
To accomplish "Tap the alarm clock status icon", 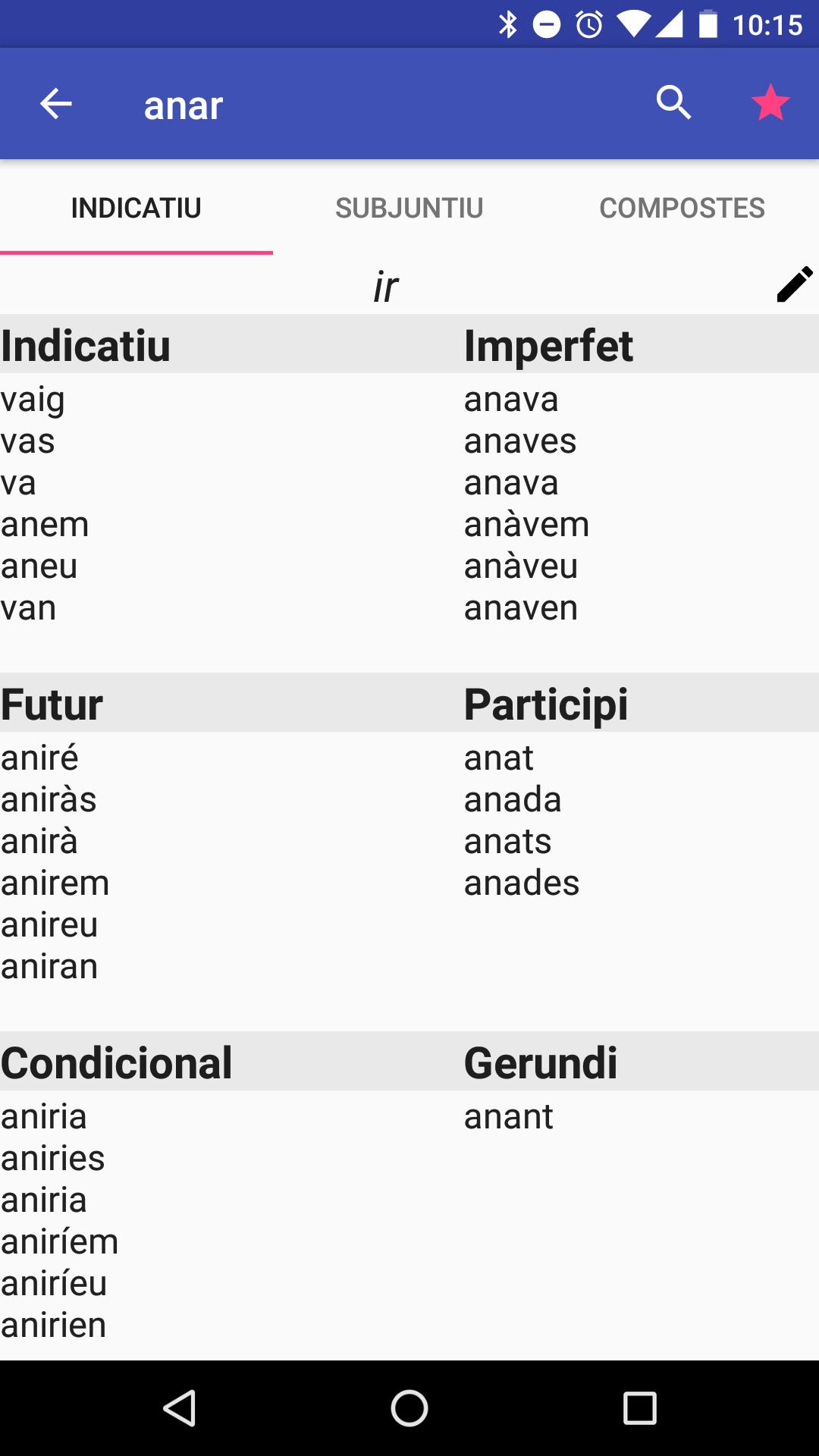I will coord(589,25).
